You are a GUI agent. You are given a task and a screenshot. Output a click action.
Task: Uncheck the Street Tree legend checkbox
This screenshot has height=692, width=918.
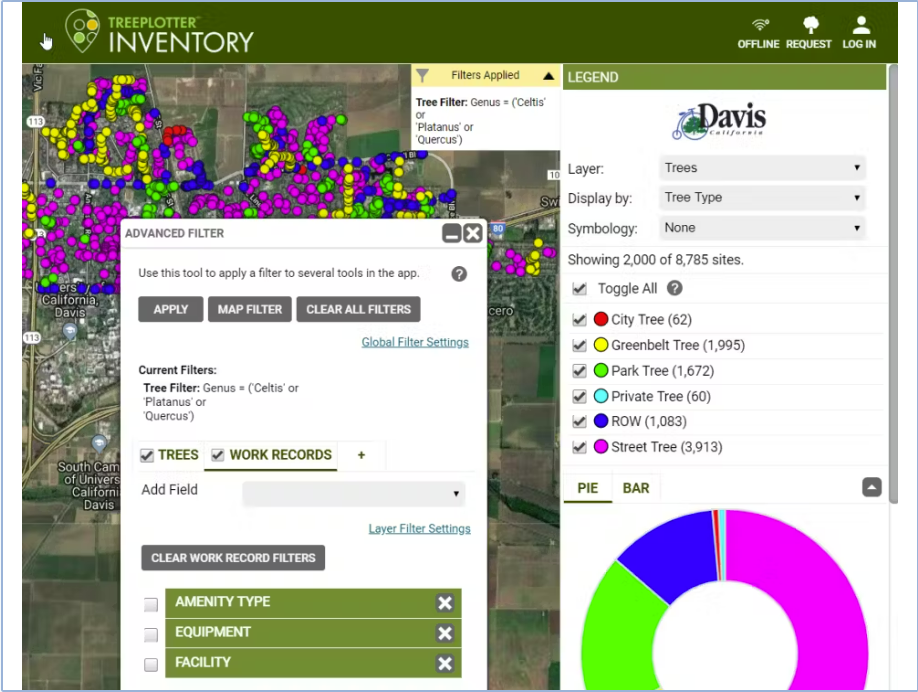(x=578, y=447)
